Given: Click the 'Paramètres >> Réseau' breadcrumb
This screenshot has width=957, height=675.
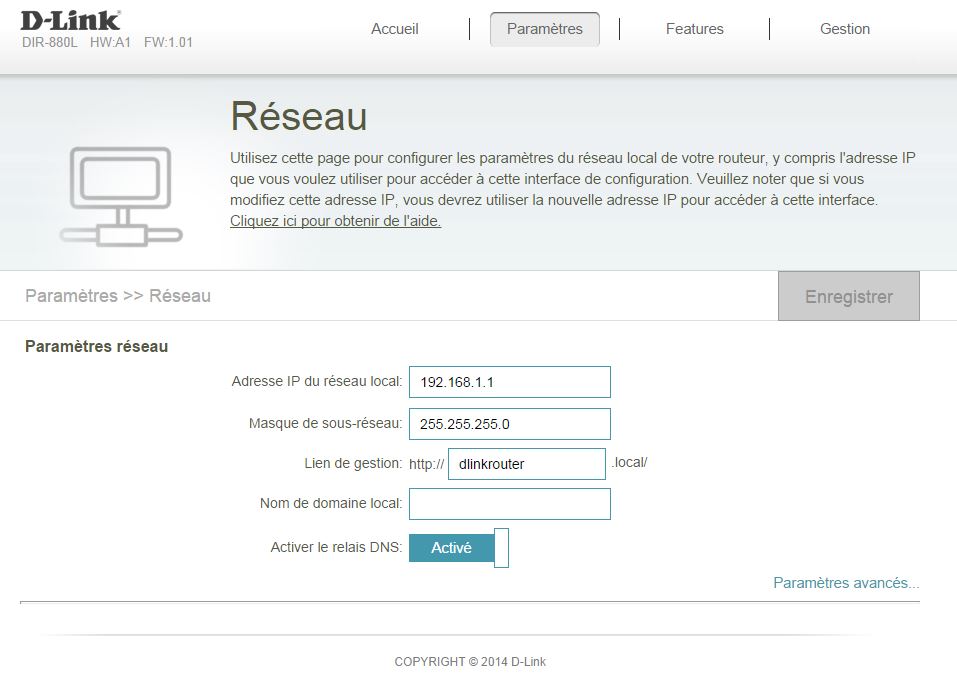Looking at the screenshot, I should click(118, 296).
